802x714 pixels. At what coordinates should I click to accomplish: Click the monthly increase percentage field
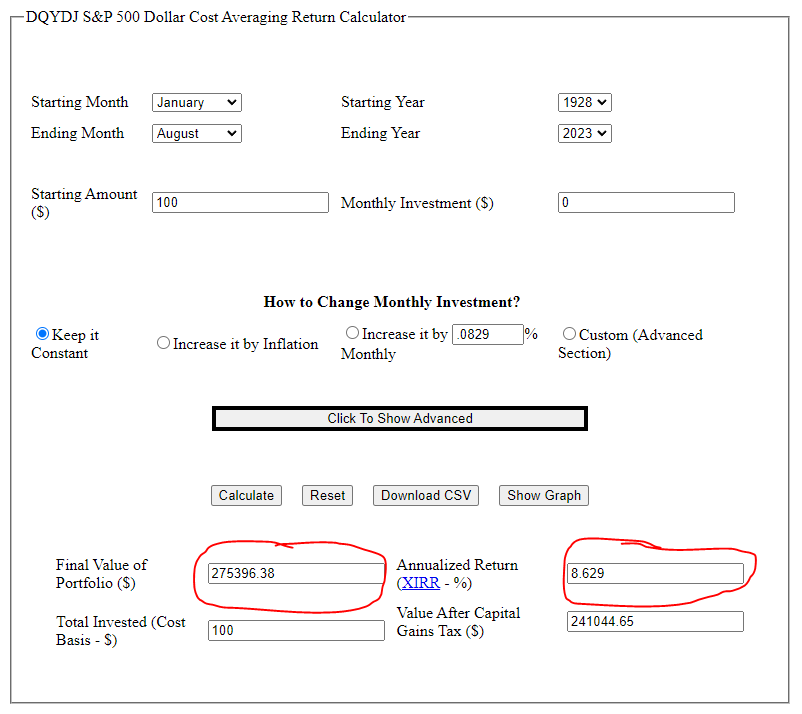point(488,334)
